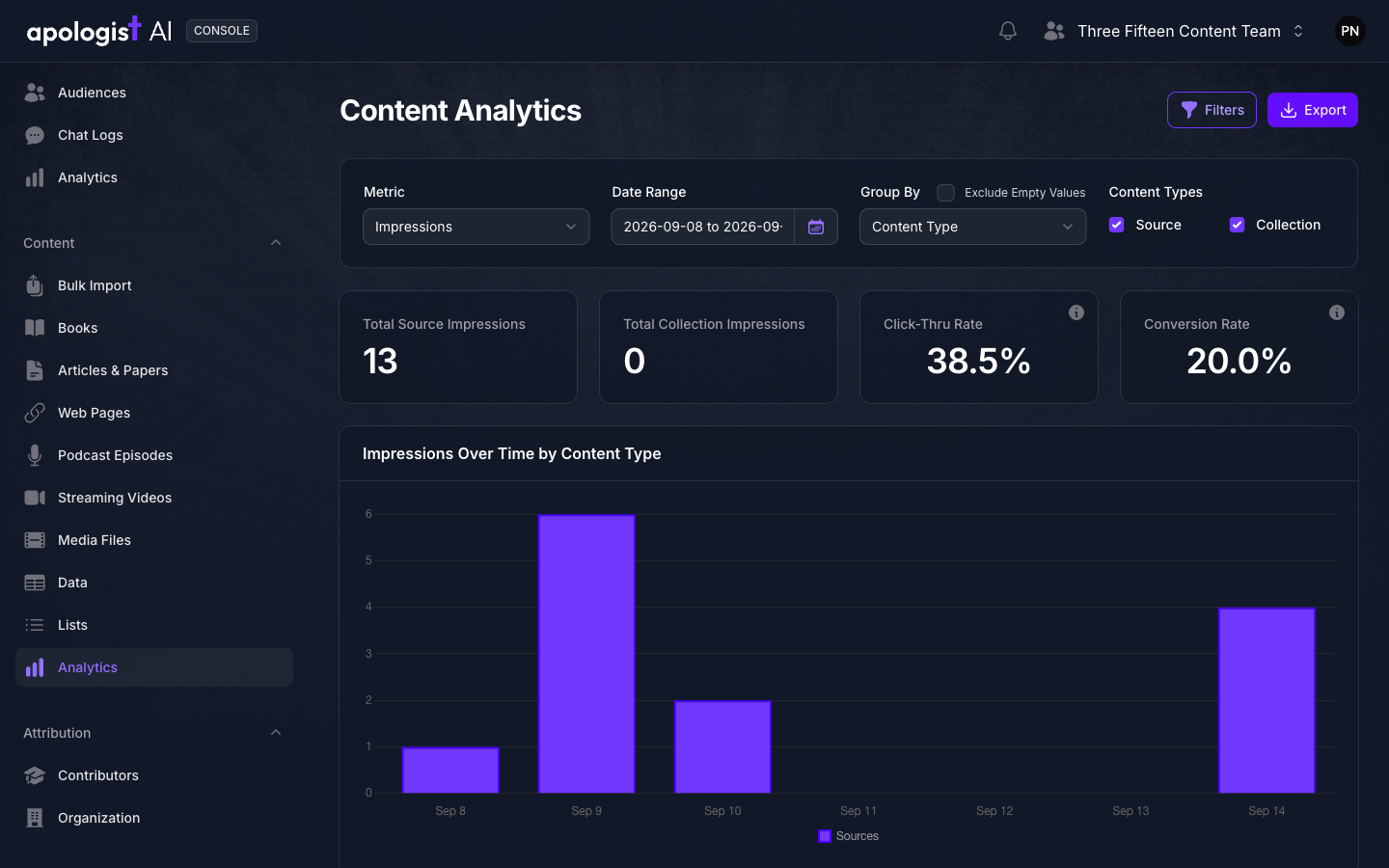Click the Web Pages link icon
Screen dimensions: 1389x868
[35, 413]
